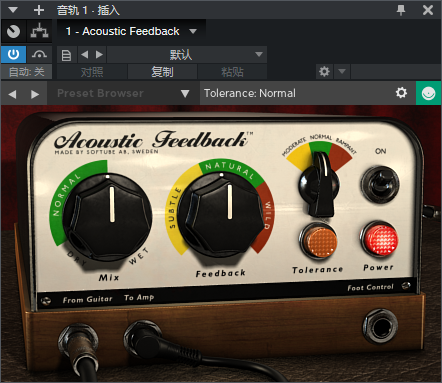Open the preset file page icon
The image size is (442, 383).
click(x=66, y=55)
